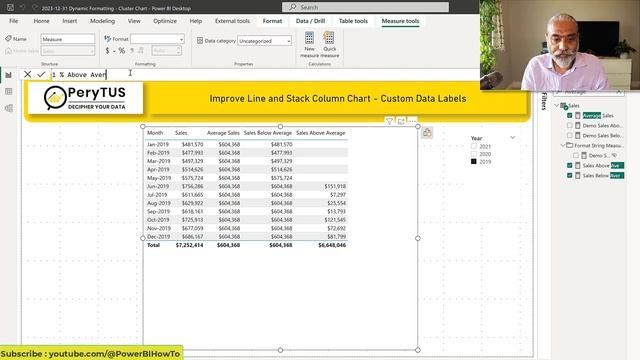Check the Demo Sales Belo... field checkbox

570,135
